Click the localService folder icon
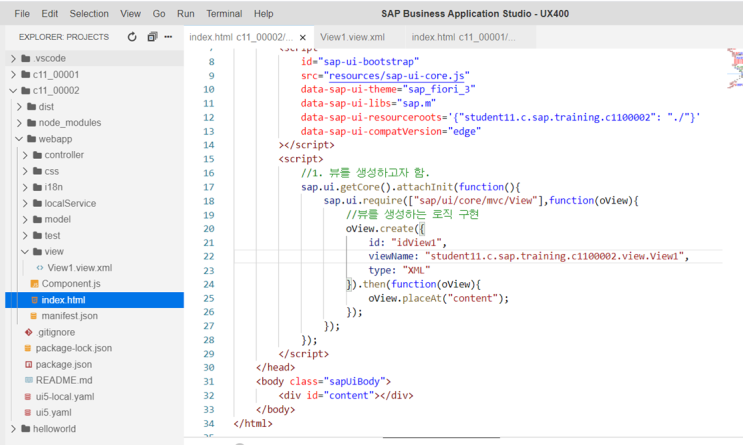Screen dimensions: 743x445 pyautogui.click(x=37, y=203)
